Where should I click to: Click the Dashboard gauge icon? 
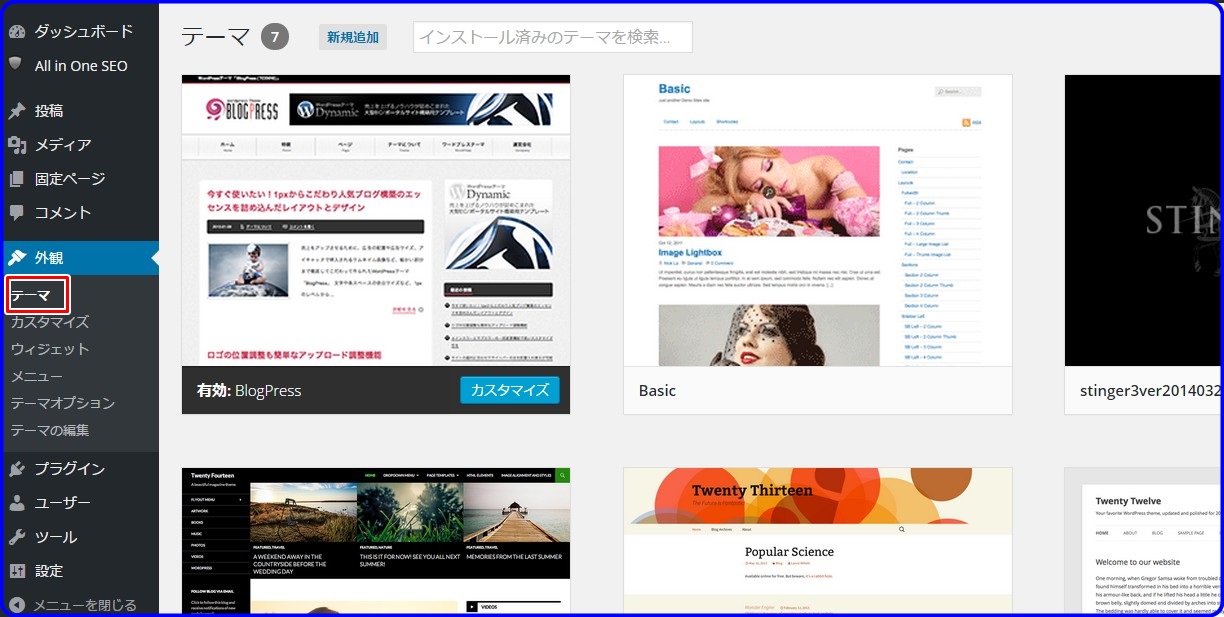16,31
